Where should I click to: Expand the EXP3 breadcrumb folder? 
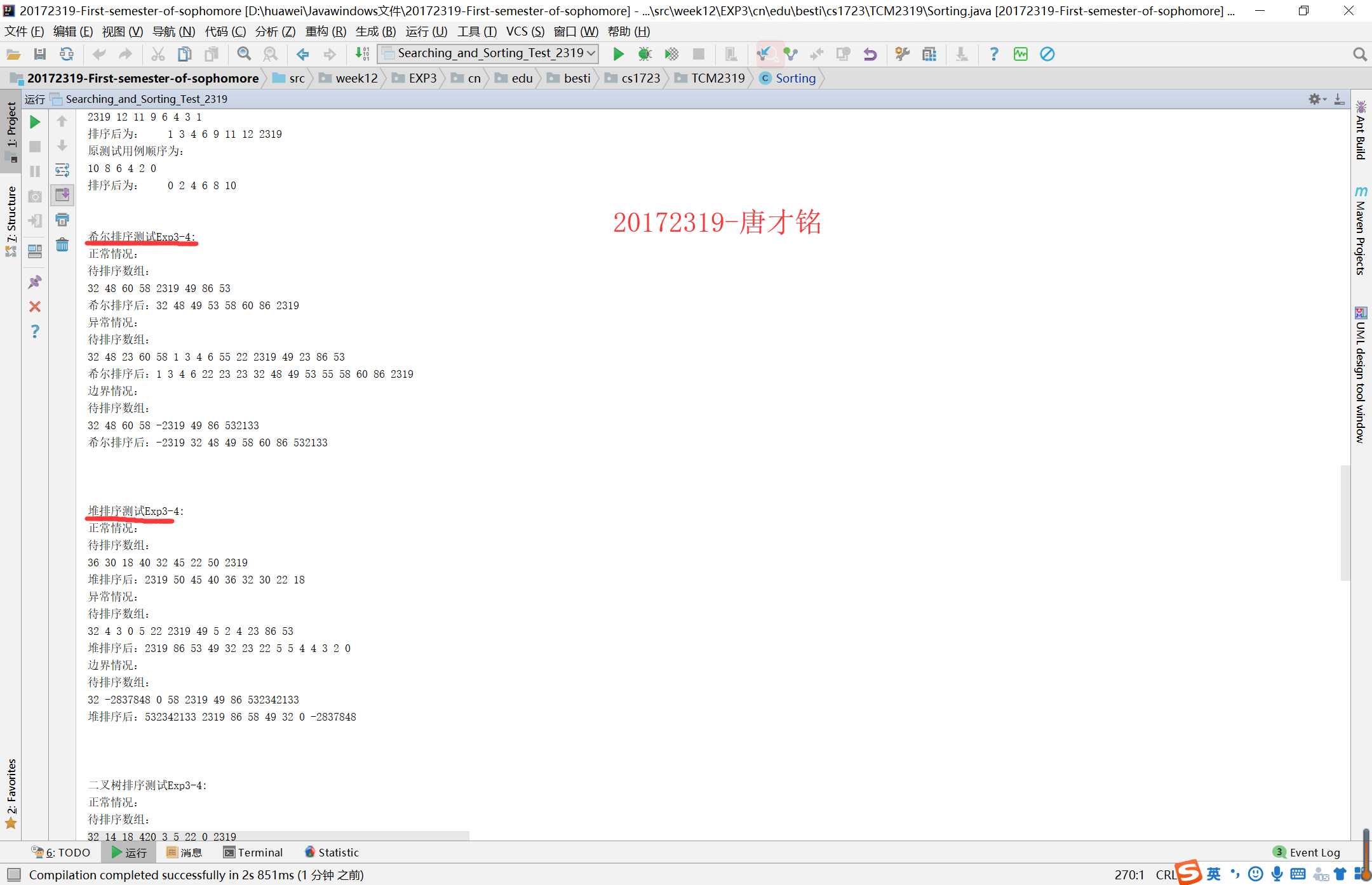coord(415,78)
